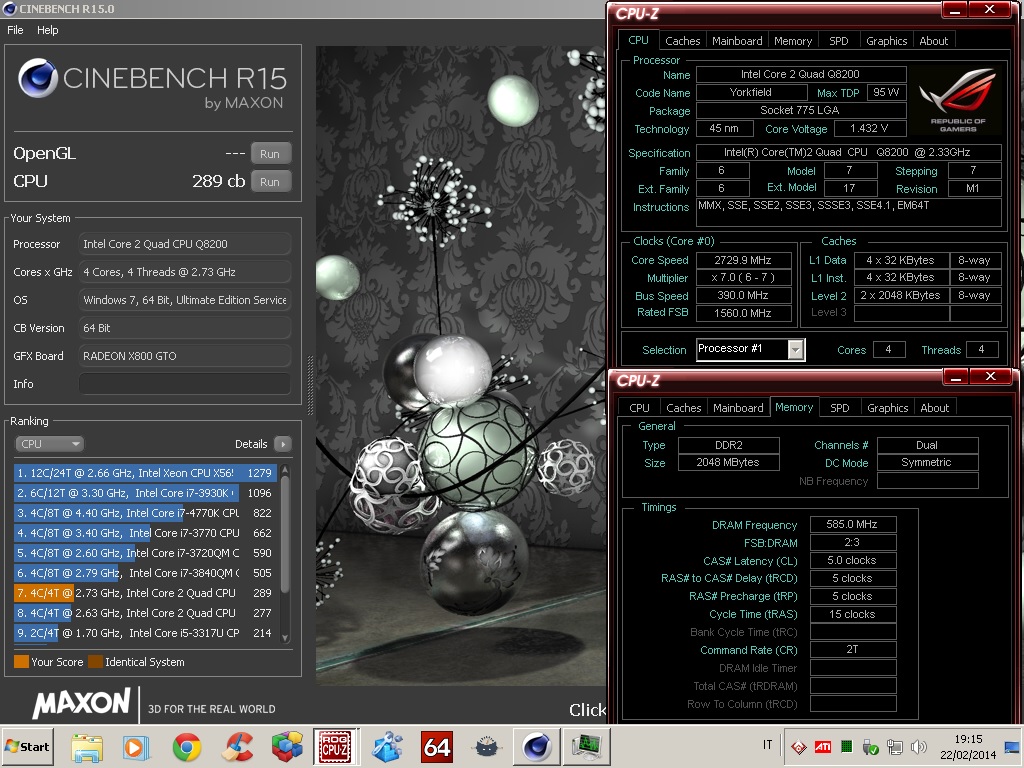Open About tab in bottom CPU-Z window
The height and width of the screenshot is (768, 1024).
click(935, 408)
